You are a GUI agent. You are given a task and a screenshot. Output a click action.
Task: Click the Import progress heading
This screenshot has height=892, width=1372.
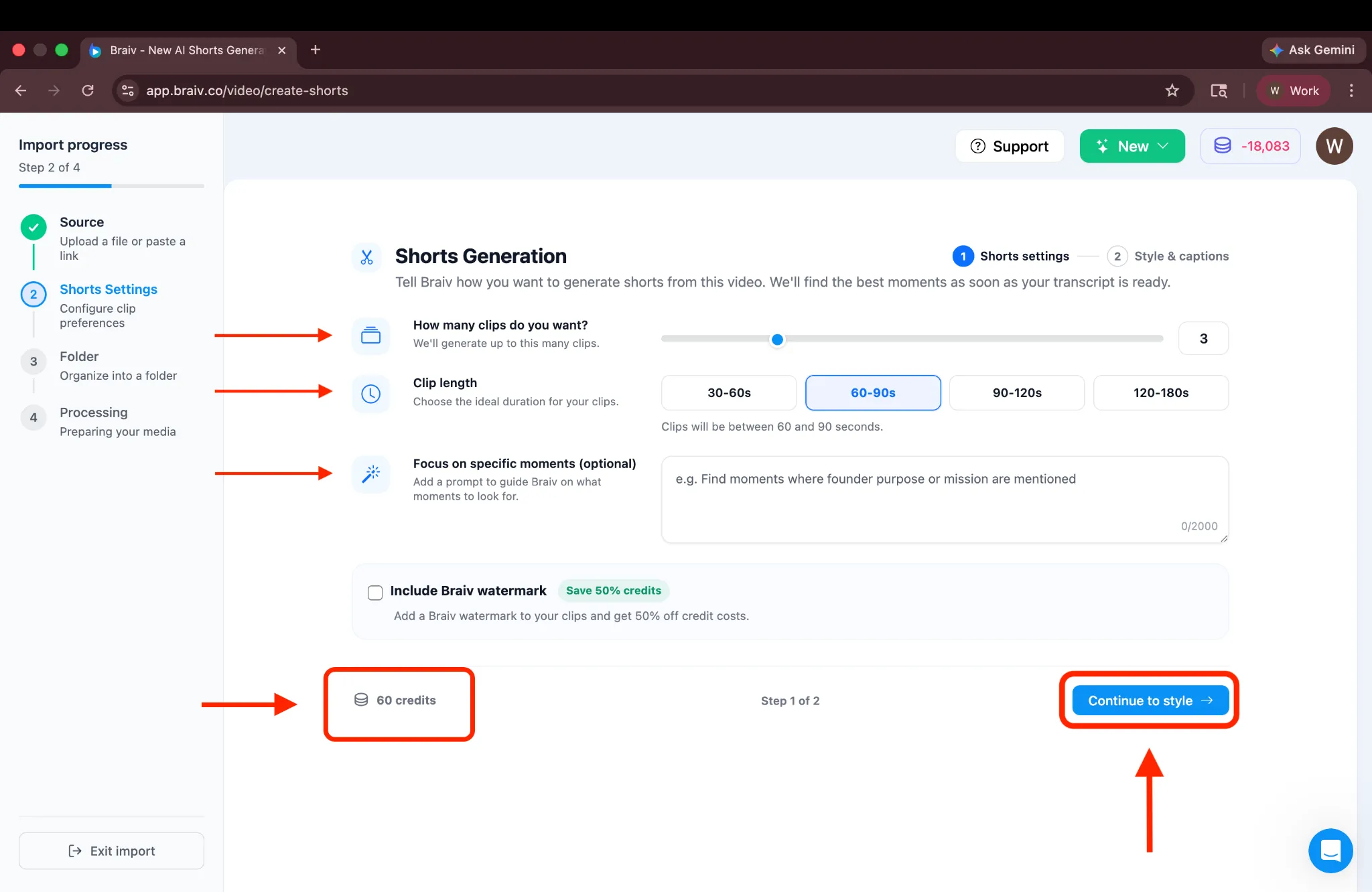73,145
